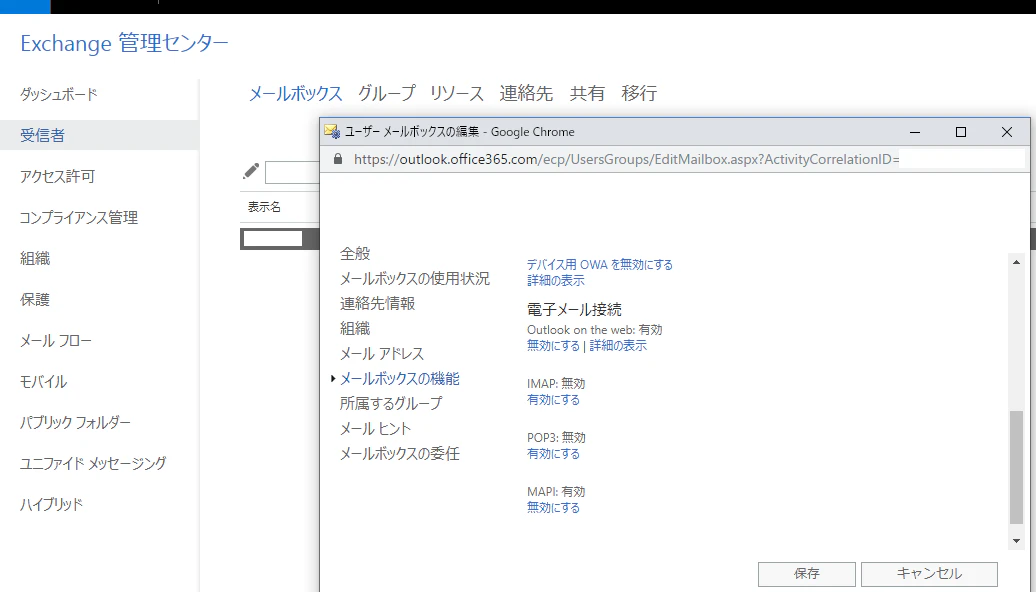This screenshot has width=1036, height=592.
Task: Open アクセス許可 section
Action: click(57, 176)
